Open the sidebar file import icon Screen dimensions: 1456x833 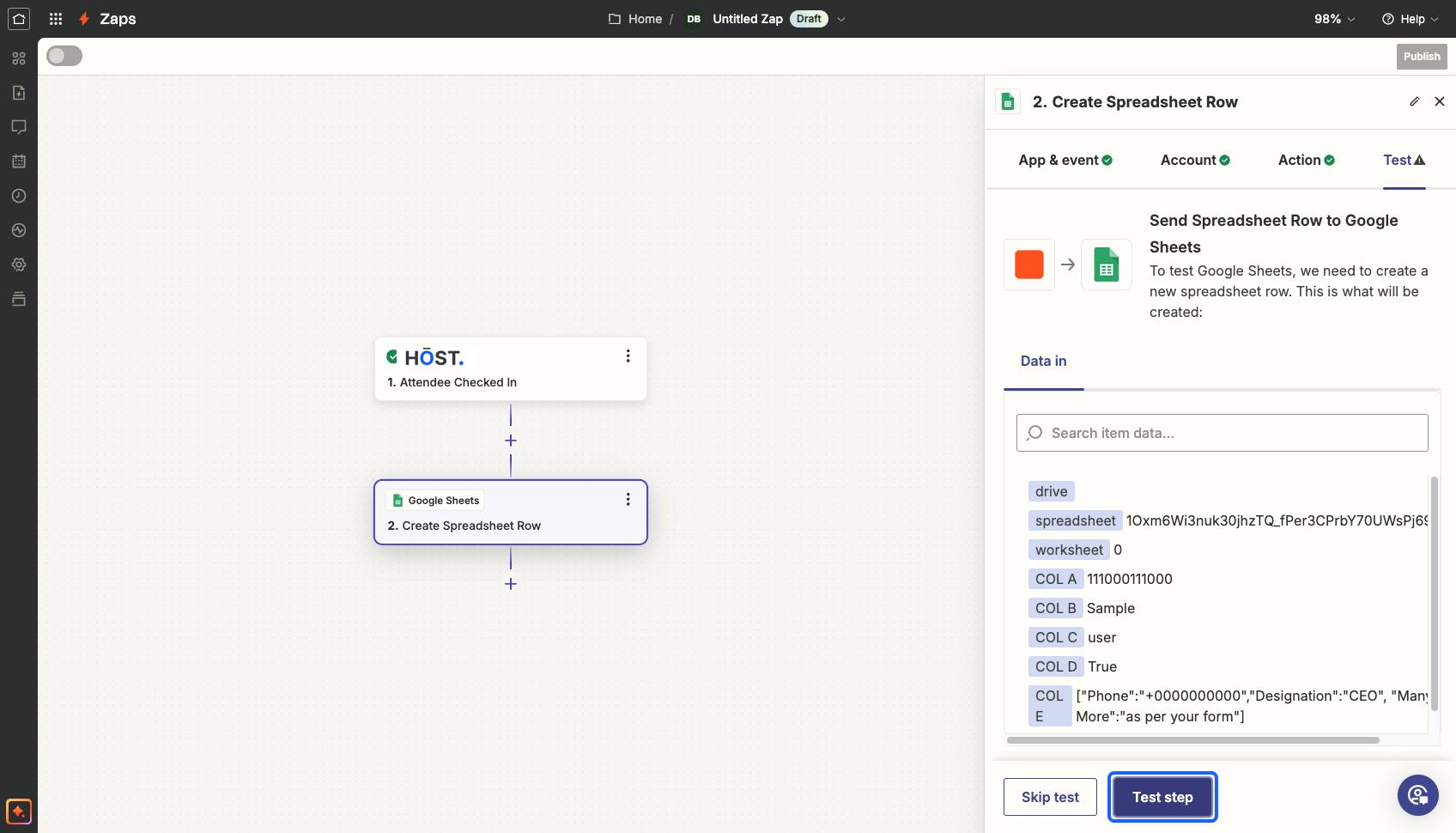(19, 93)
